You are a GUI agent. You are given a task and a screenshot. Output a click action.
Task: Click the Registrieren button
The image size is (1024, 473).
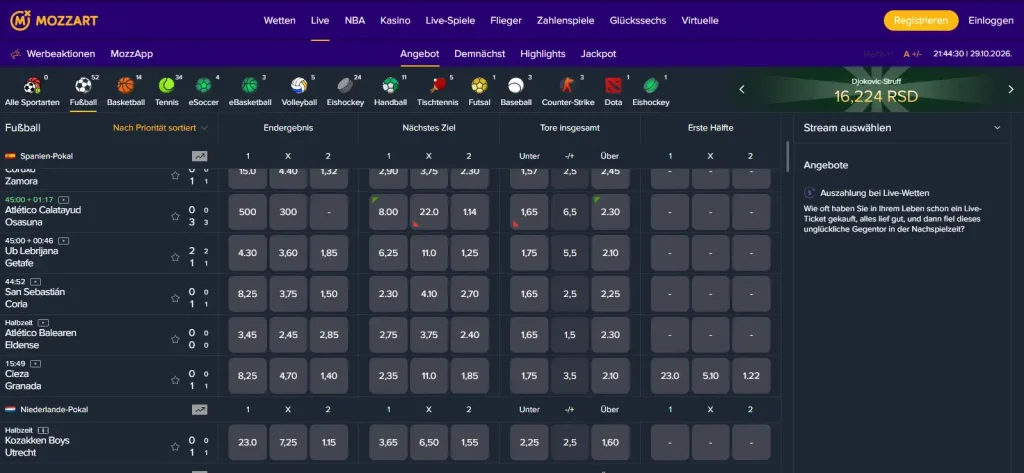coord(921,20)
